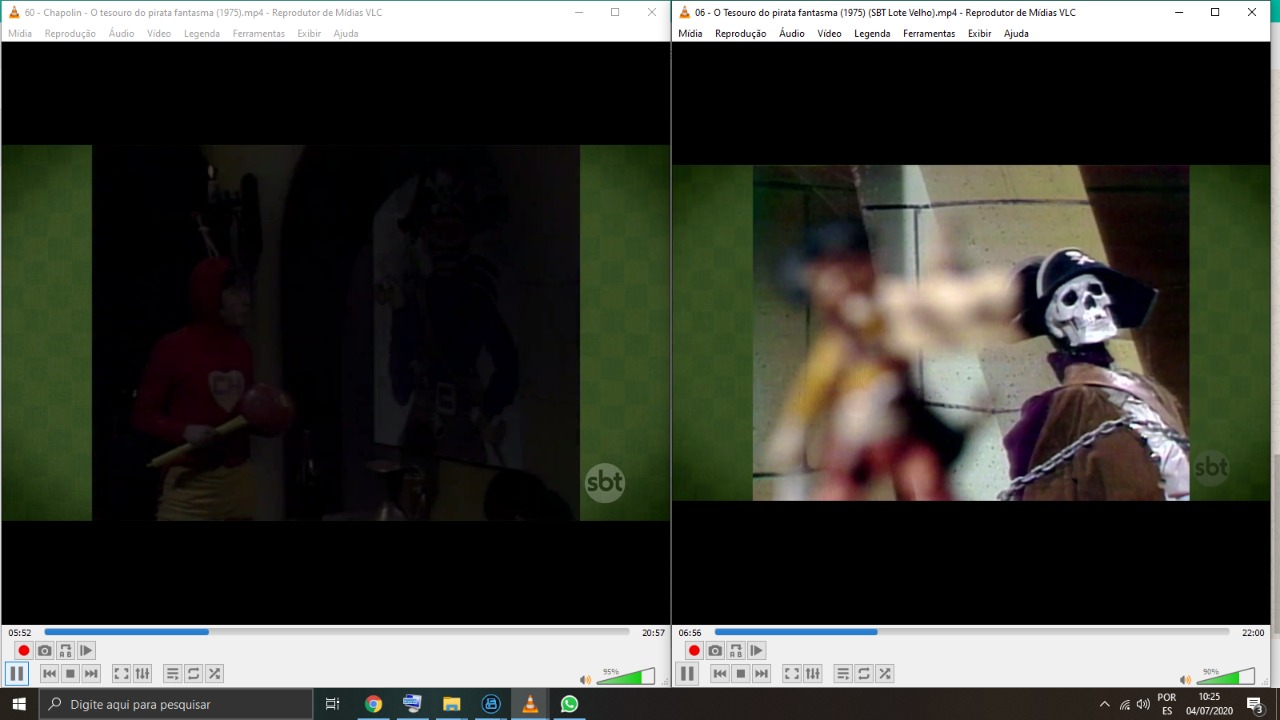Screen dimensions: 1280x720
Task: Open Ferramentas menu in left VLC window
Action: coord(259,33)
